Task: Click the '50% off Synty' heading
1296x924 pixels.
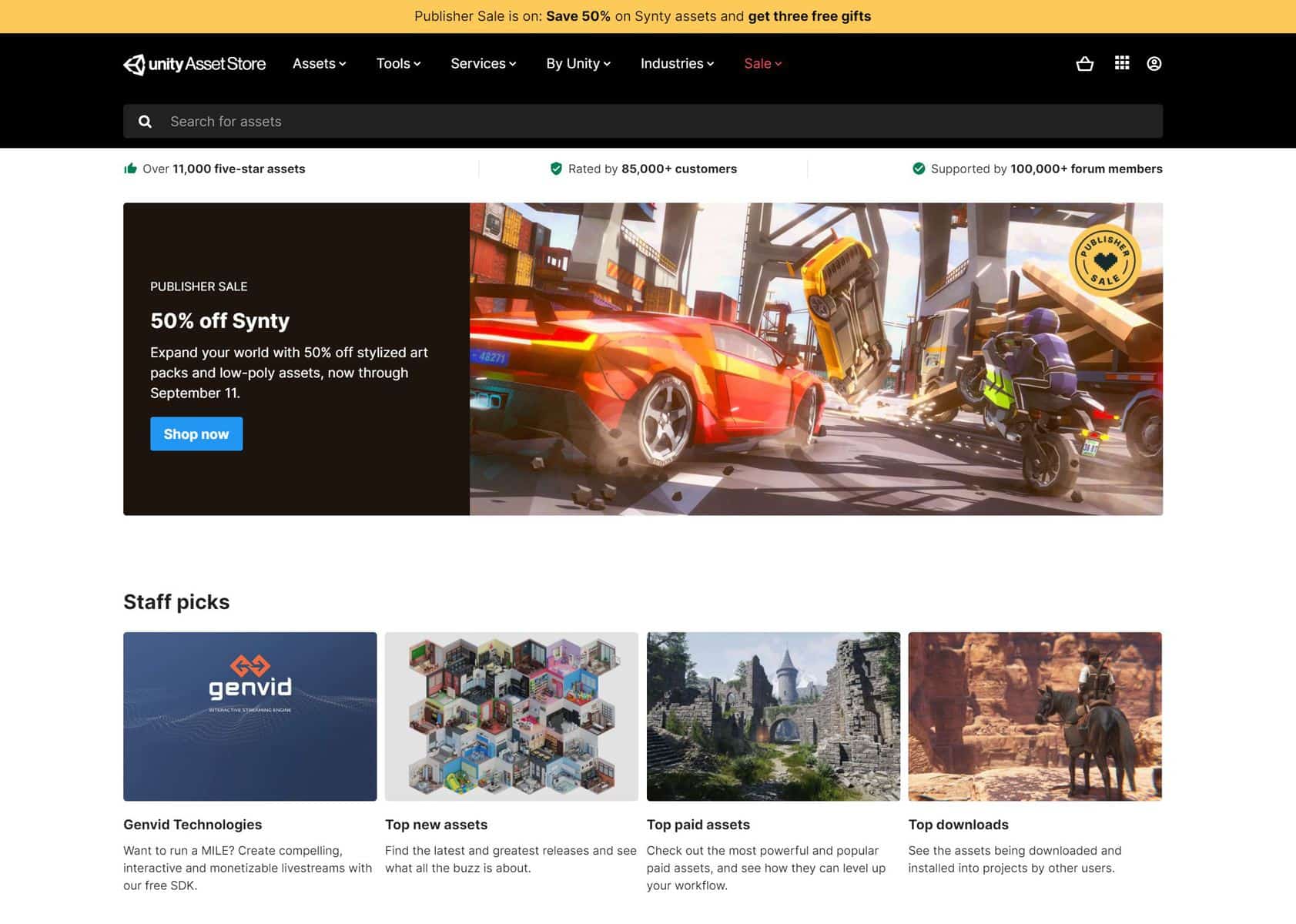Action: [x=220, y=320]
